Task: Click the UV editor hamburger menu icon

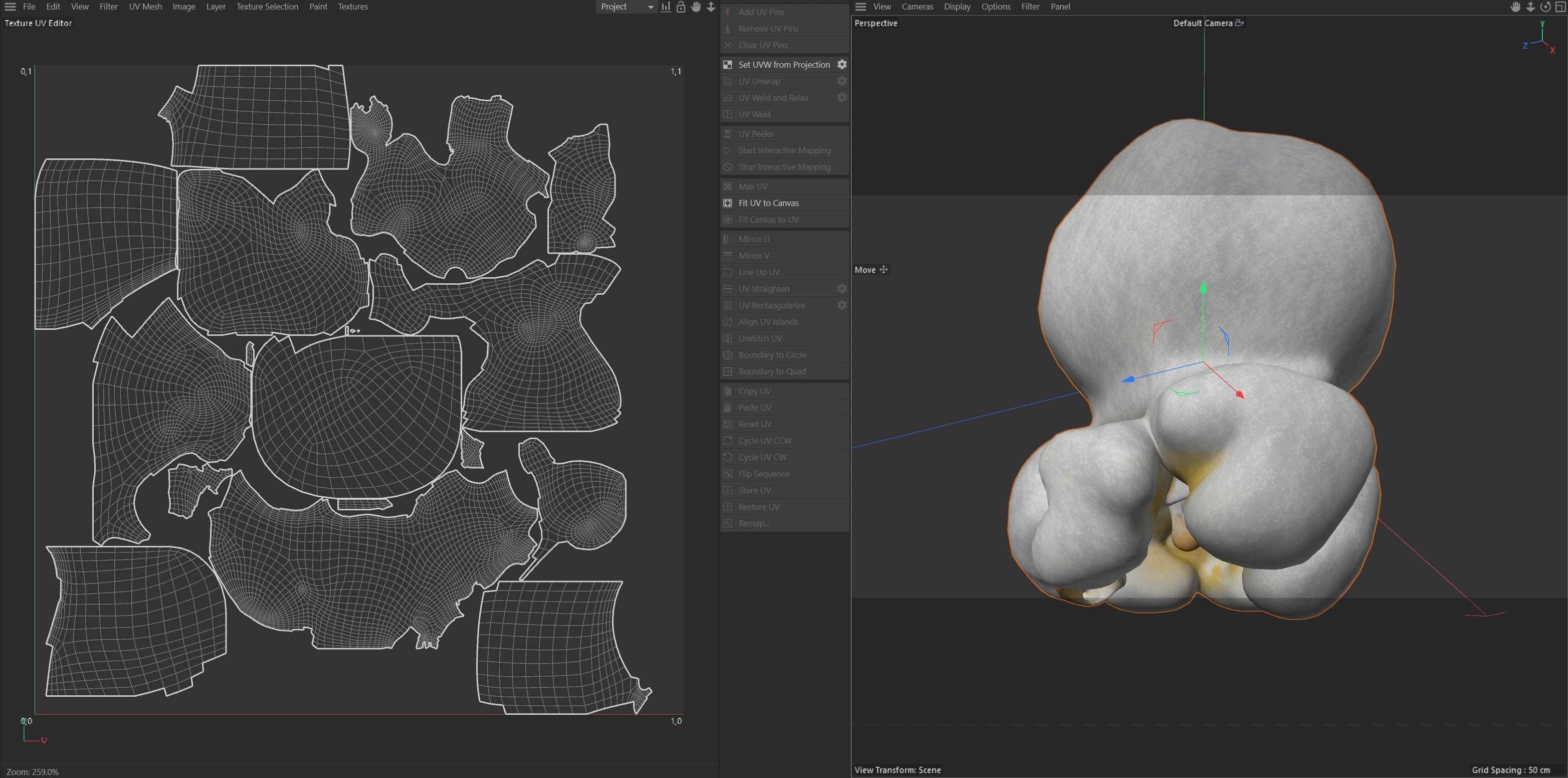Action: click(x=10, y=7)
